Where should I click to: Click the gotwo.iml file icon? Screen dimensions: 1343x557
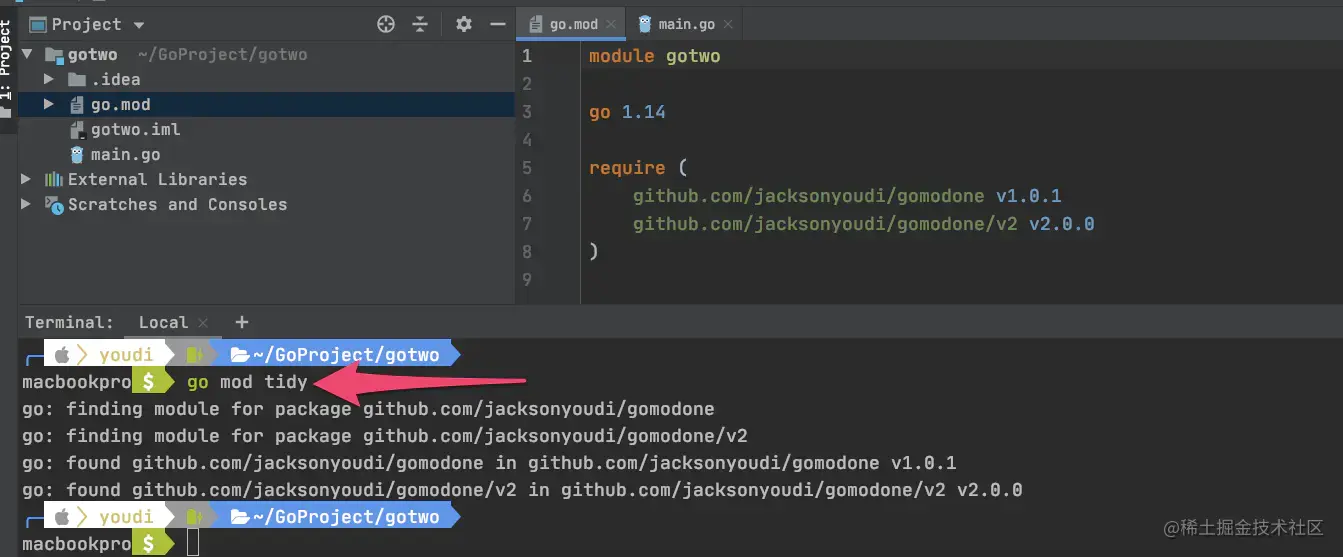76,129
